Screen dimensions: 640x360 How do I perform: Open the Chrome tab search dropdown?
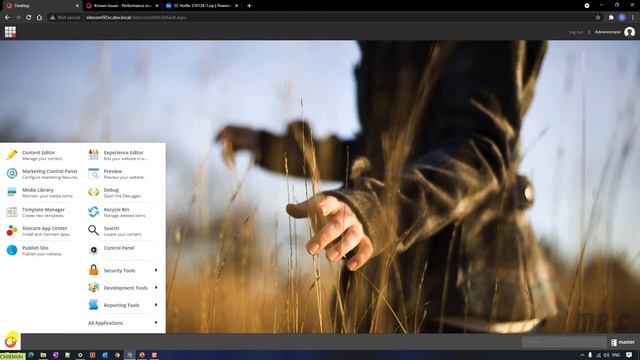[587, 6]
